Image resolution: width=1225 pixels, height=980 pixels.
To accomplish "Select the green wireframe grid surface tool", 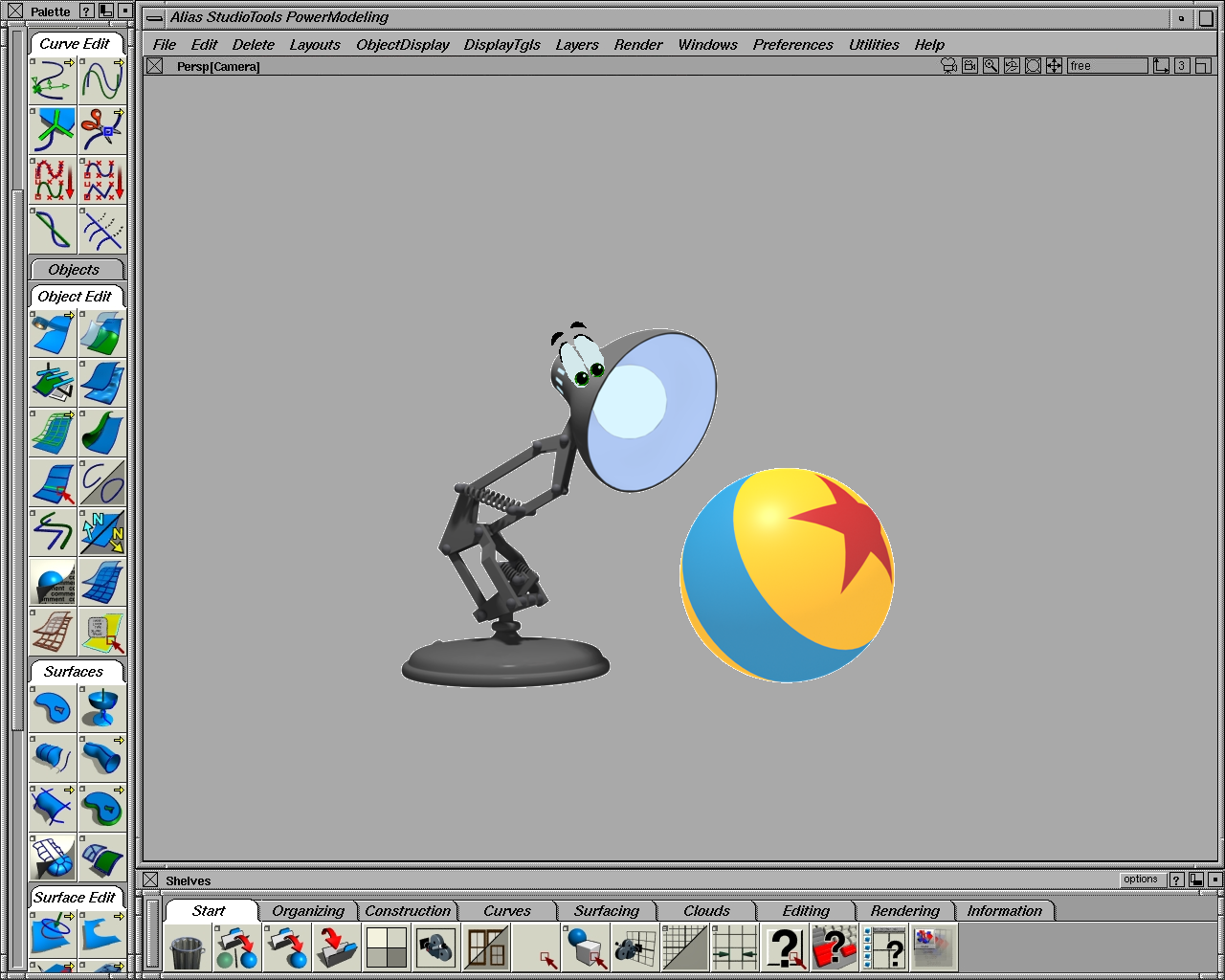I will (x=53, y=433).
